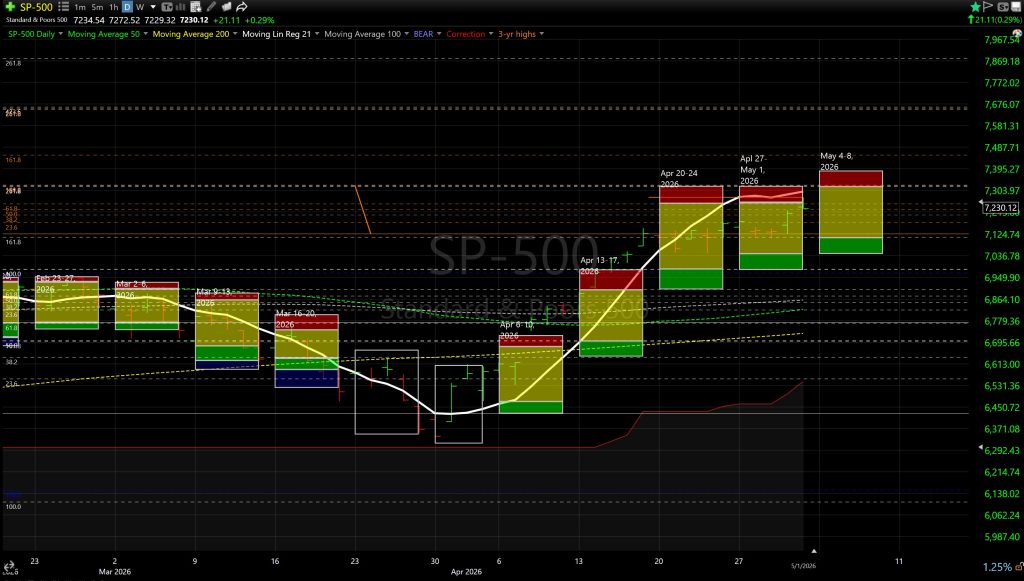Click the add indicator panel icon
The height and width of the screenshot is (581, 1024).
coord(195,7)
